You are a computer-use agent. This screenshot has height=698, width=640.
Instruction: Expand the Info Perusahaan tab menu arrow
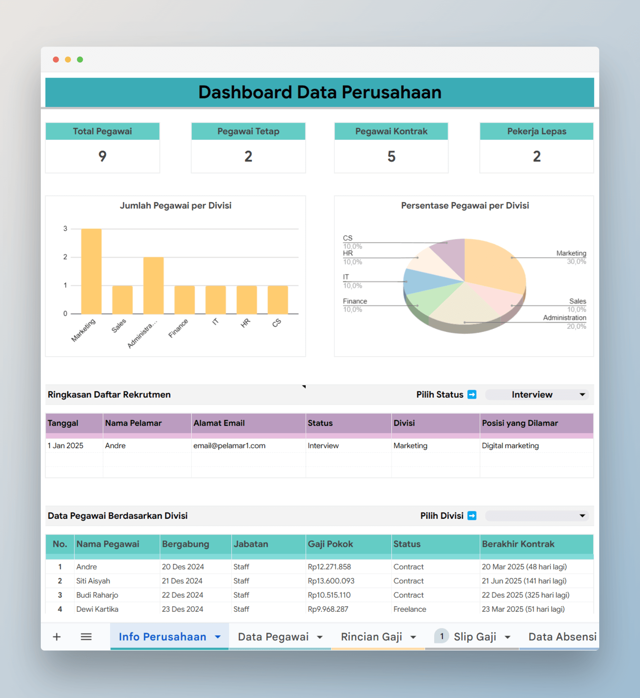coord(218,637)
